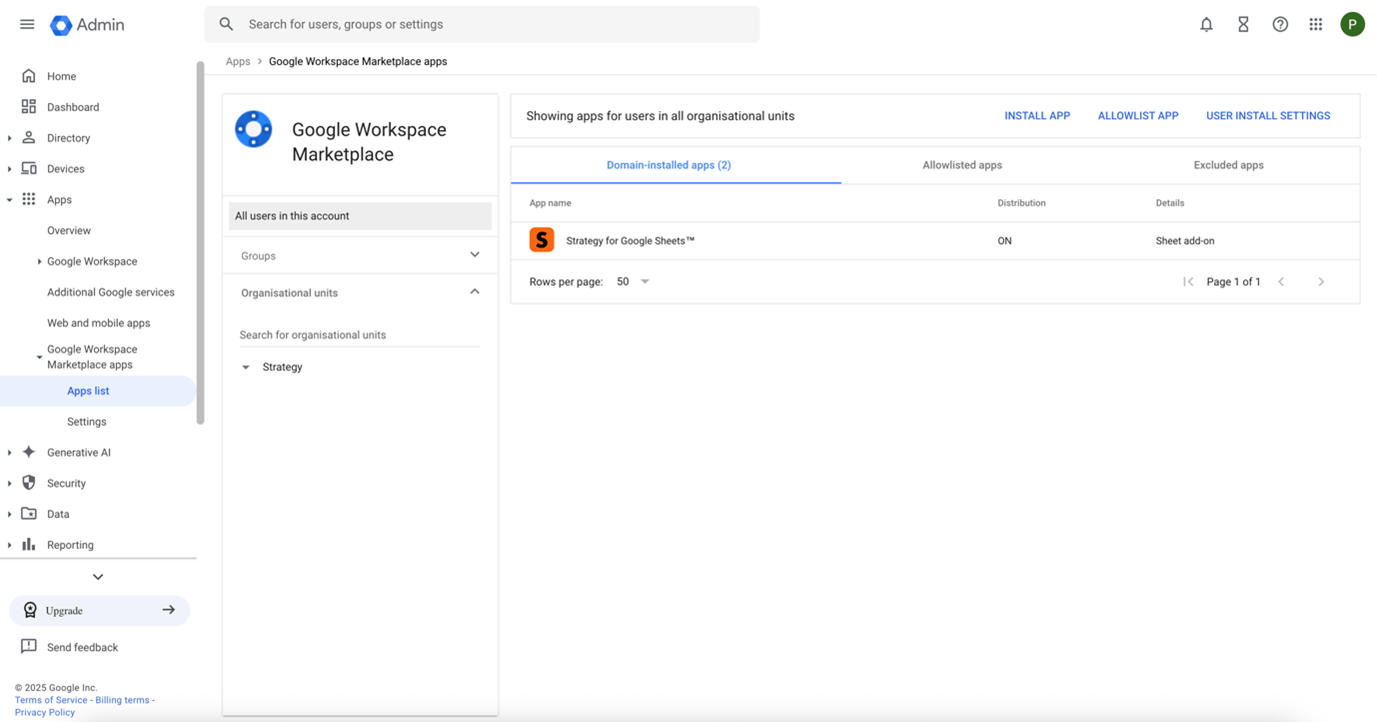The image size is (1377, 722).
Task: Switch to the Excluded apps tab
Action: click(x=1228, y=165)
